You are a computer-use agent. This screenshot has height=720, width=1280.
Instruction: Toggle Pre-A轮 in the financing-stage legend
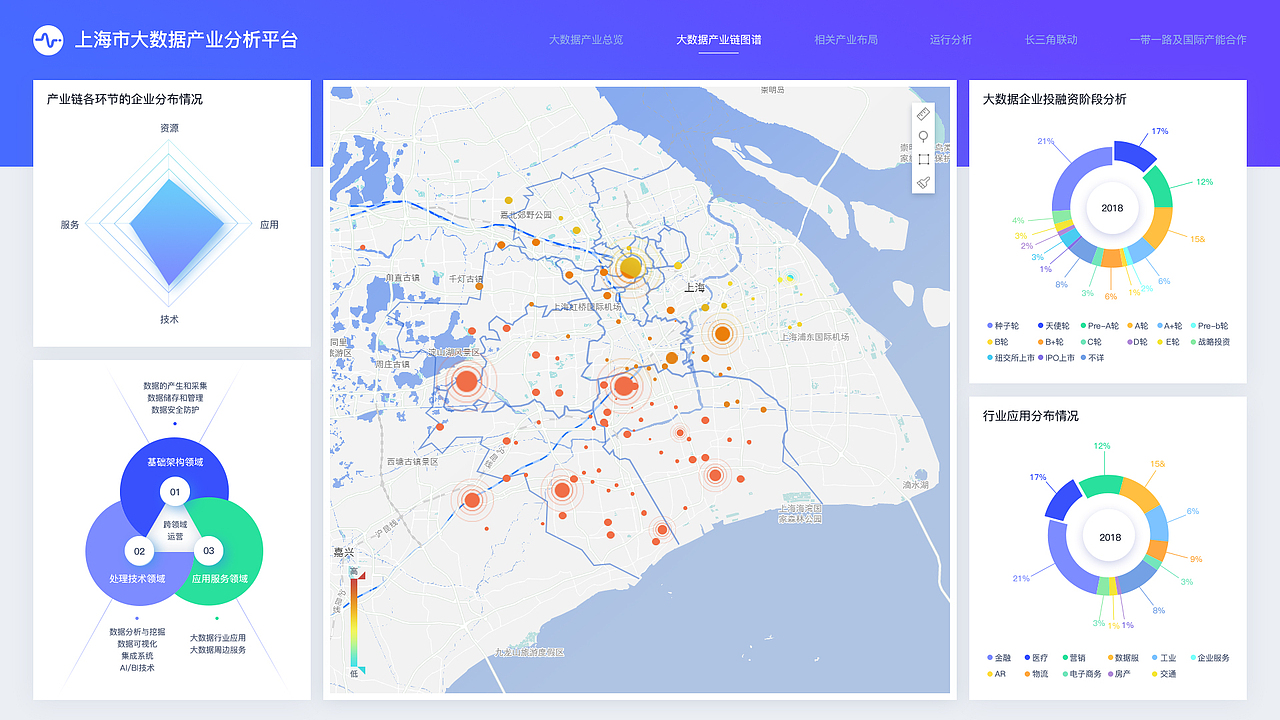1098,326
